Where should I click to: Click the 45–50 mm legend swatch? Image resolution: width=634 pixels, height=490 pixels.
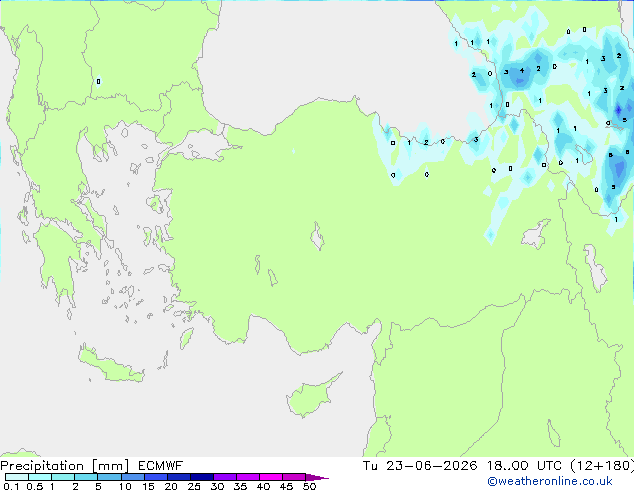[294, 477]
